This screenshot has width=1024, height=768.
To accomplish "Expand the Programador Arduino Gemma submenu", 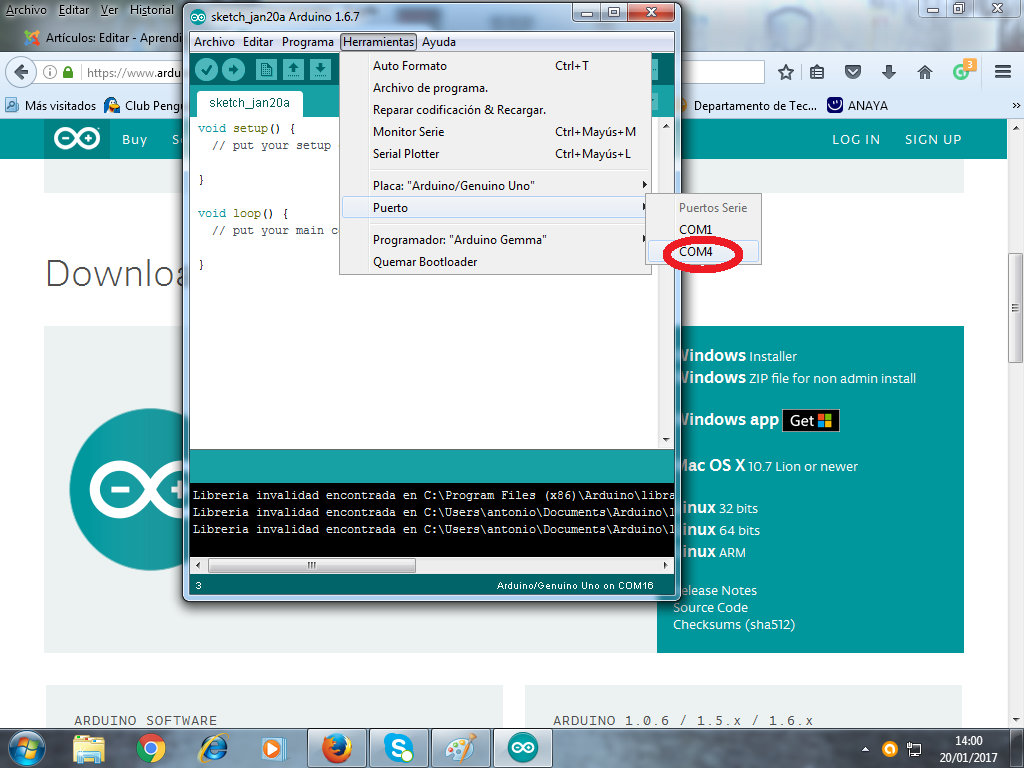I will 496,240.
